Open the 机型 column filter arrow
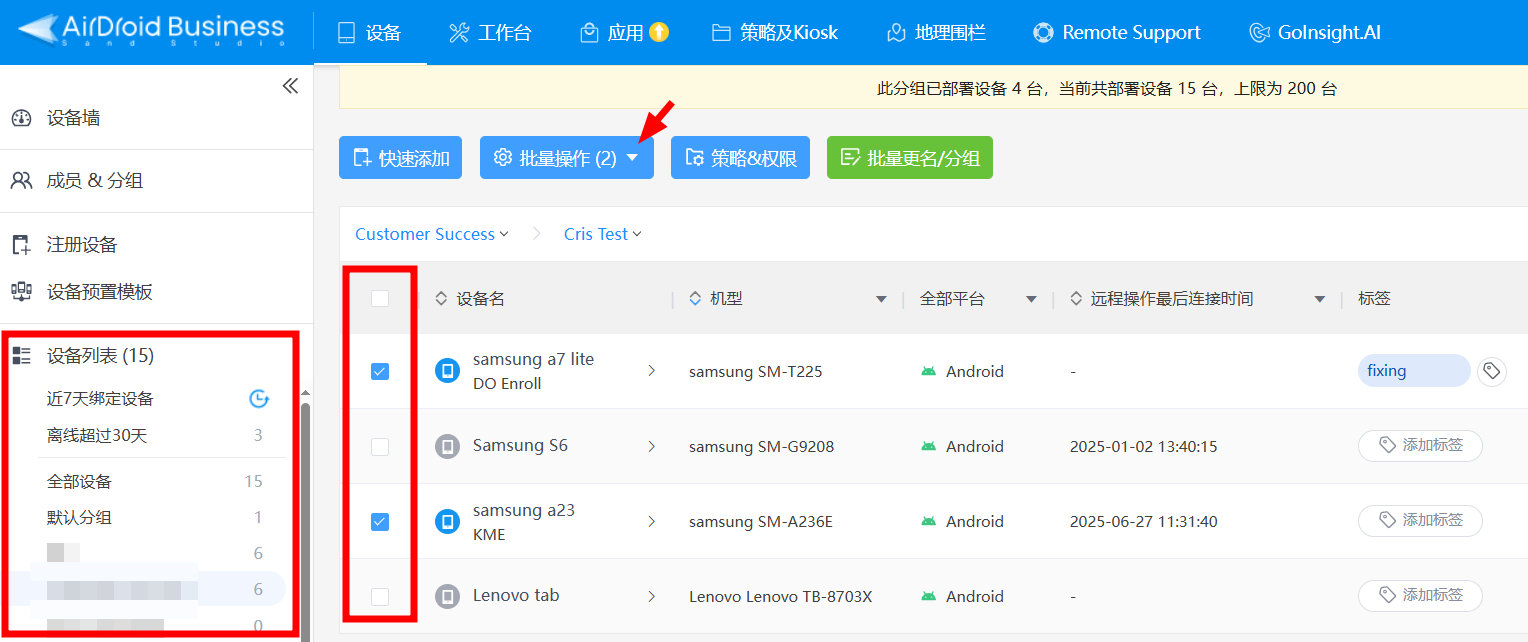This screenshot has height=642, width=1528. point(881,299)
